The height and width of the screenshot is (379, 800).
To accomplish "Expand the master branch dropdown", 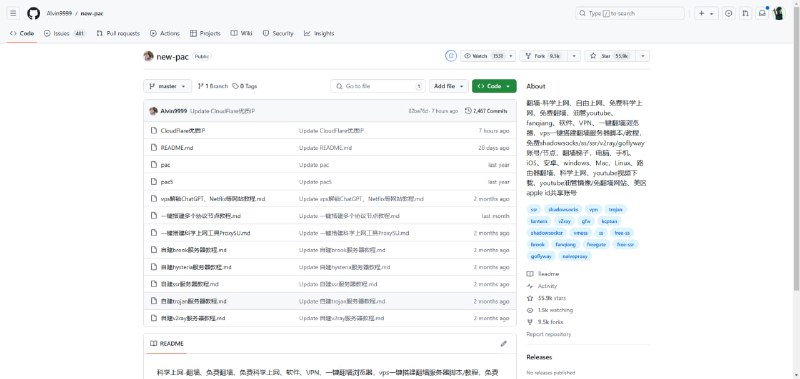I will tap(167, 86).
